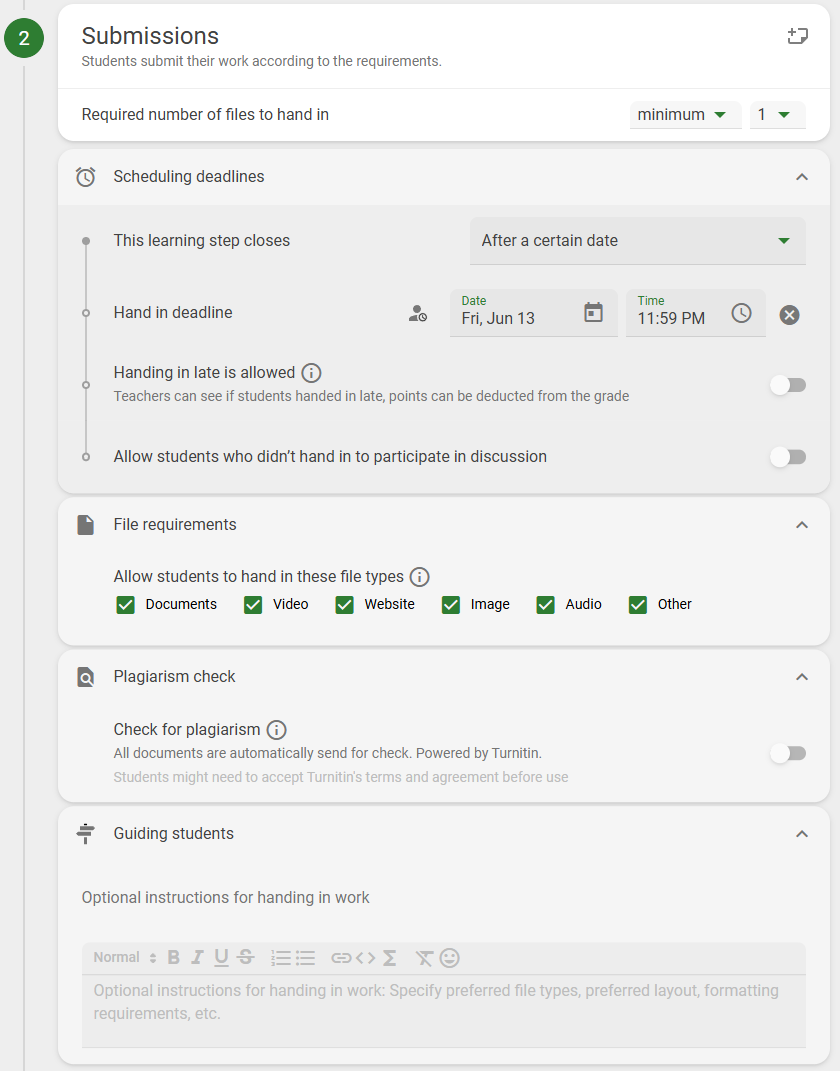Click the strikethrough formatting icon
Viewport: 840px width, 1071px height.
click(x=245, y=957)
